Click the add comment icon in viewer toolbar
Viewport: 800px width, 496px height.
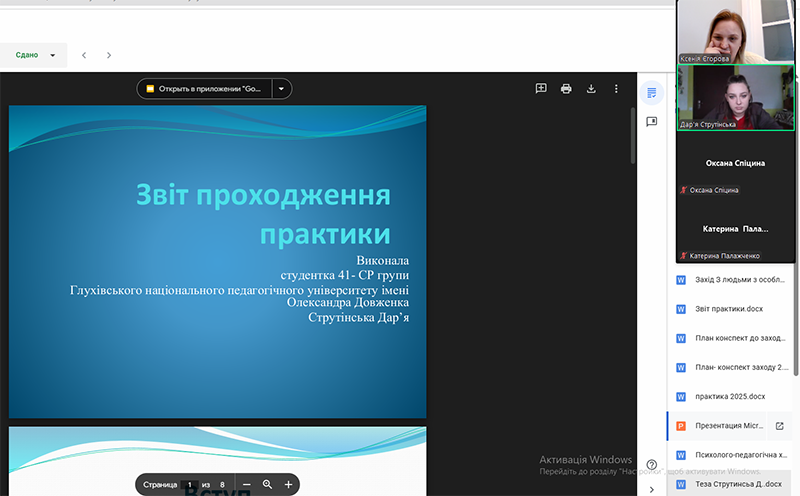tap(541, 89)
